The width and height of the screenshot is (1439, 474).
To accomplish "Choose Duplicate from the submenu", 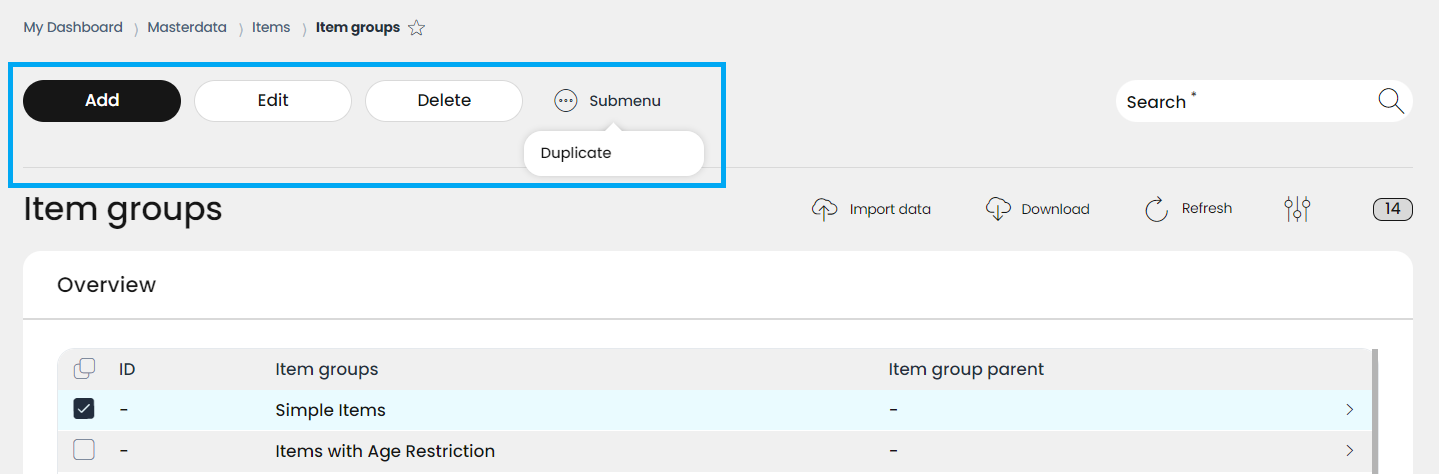I will coord(576,153).
